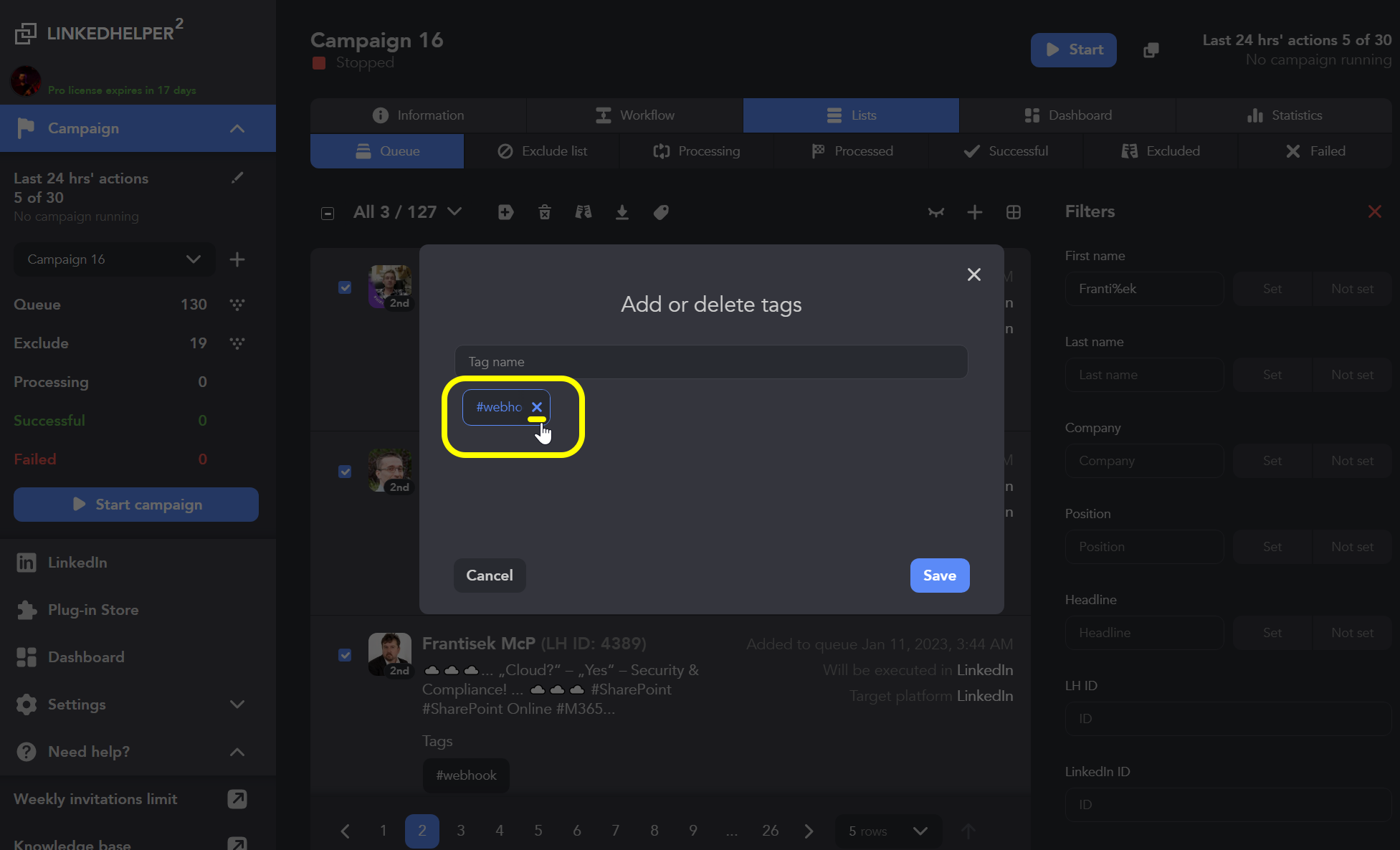
Task: Click the First name filter field
Action: pyautogui.click(x=1144, y=289)
